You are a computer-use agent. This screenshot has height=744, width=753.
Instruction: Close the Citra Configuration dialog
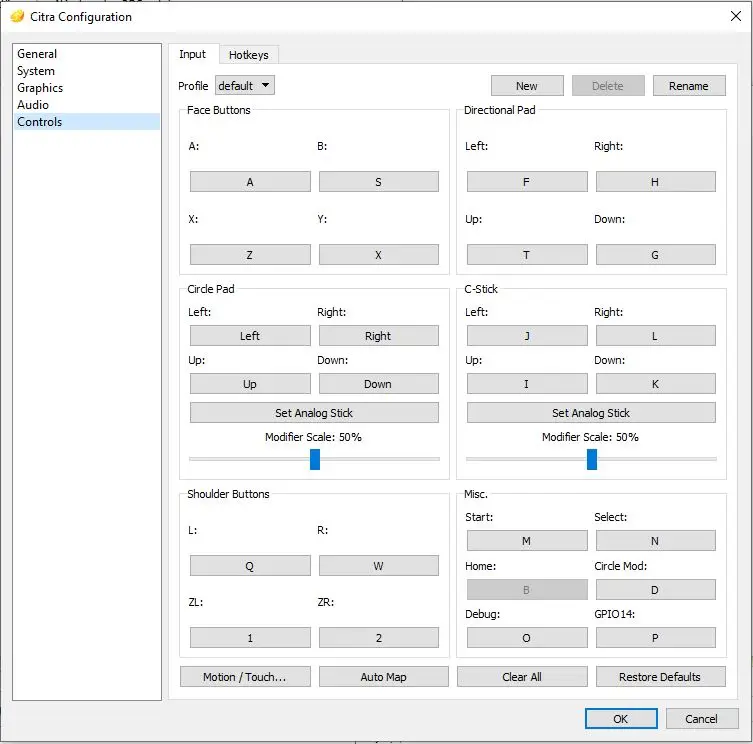click(736, 16)
